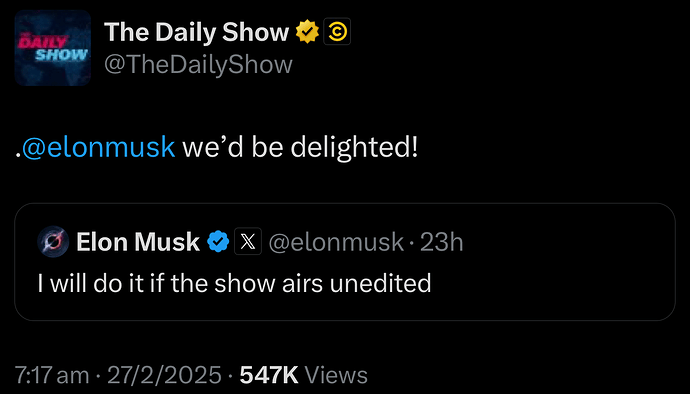The width and height of the screenshot is (690, 394).
Task: Click the bold Elon Musk name
Action: [138, 242]
